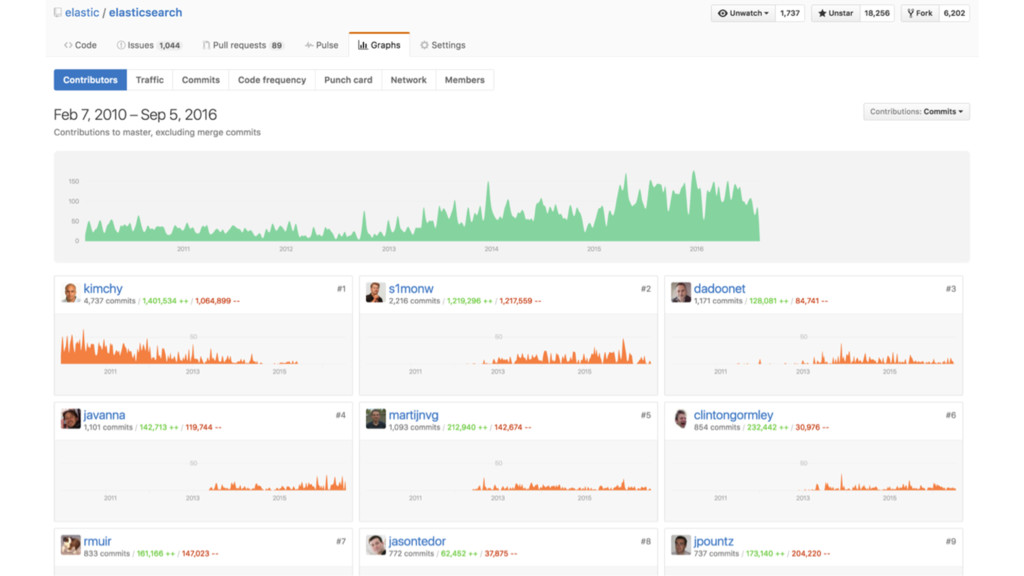Viewport: 1024px width, 576px height.
Task: Click the Fork button
Action: click(920, 13)
